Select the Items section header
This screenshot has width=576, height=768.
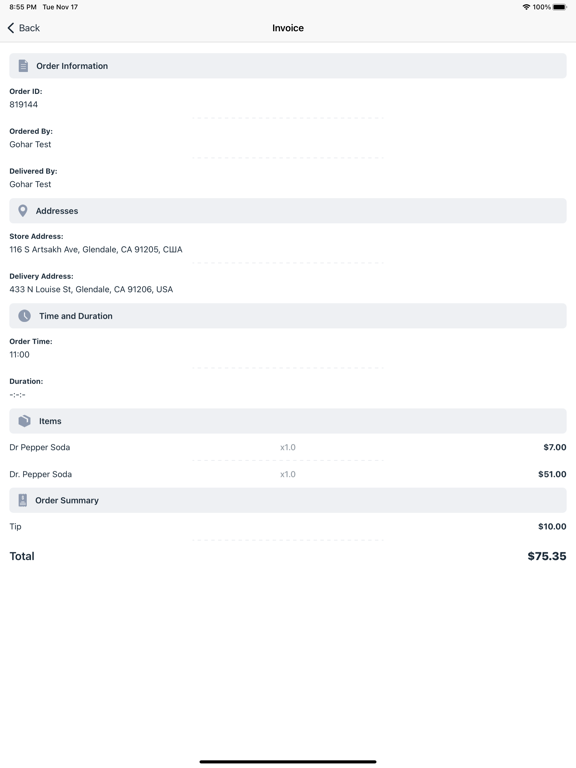[288, 421]
